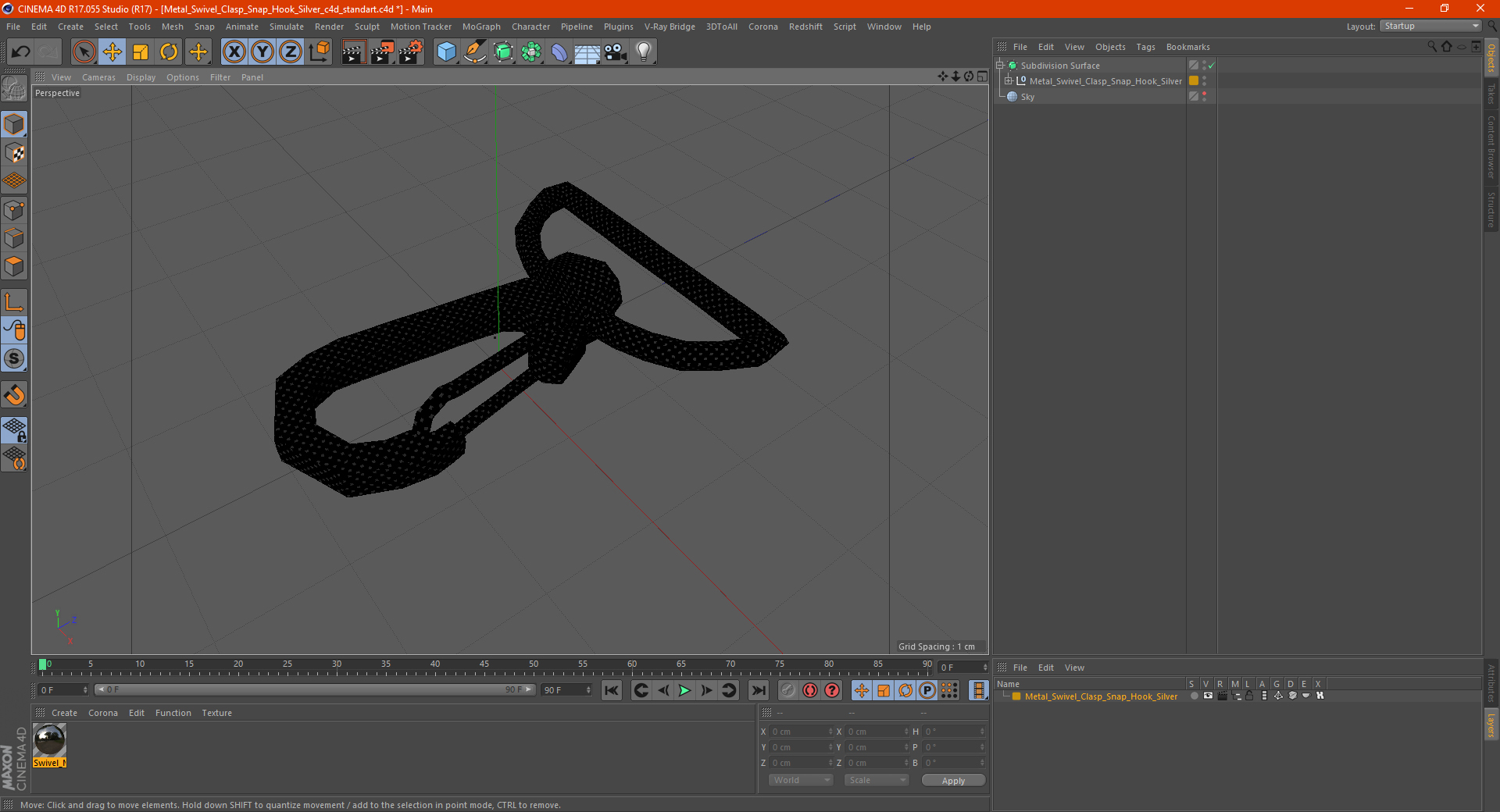The image size is (1500, 812).
Task: Open Objects panel Tags menu
Action: [x=1145, y=47]
